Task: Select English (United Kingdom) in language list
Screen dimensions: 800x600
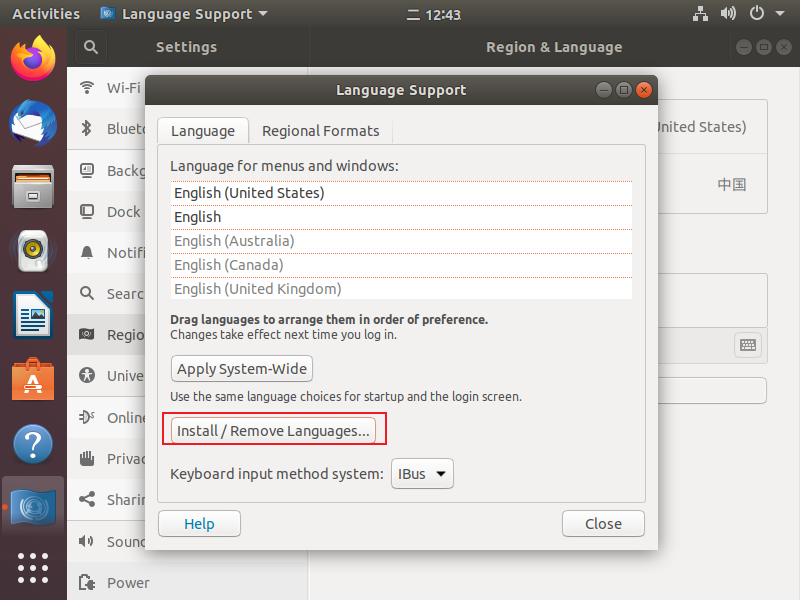Action: click(x=402, y=289)
